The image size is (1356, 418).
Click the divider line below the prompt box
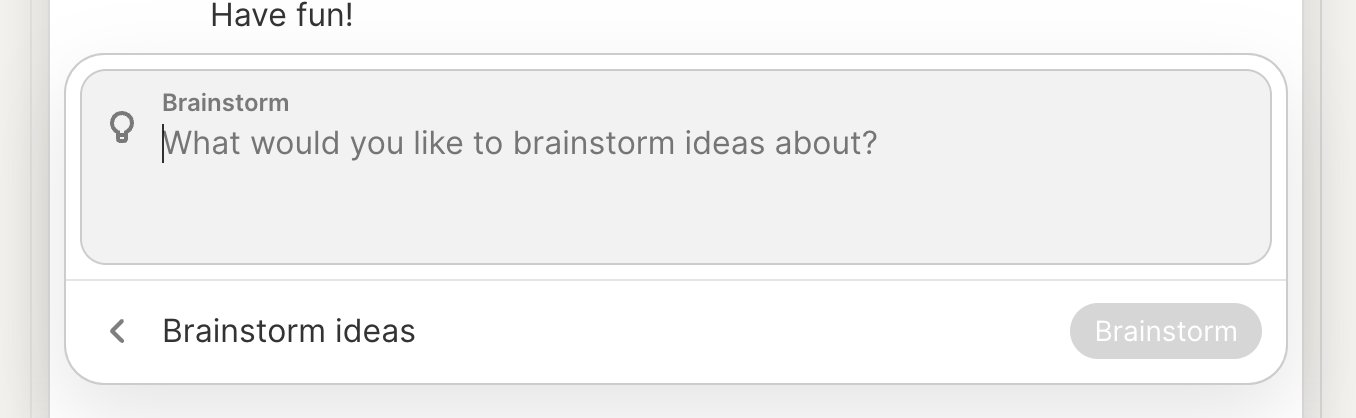pyautogui.click(x=675, y=280)
